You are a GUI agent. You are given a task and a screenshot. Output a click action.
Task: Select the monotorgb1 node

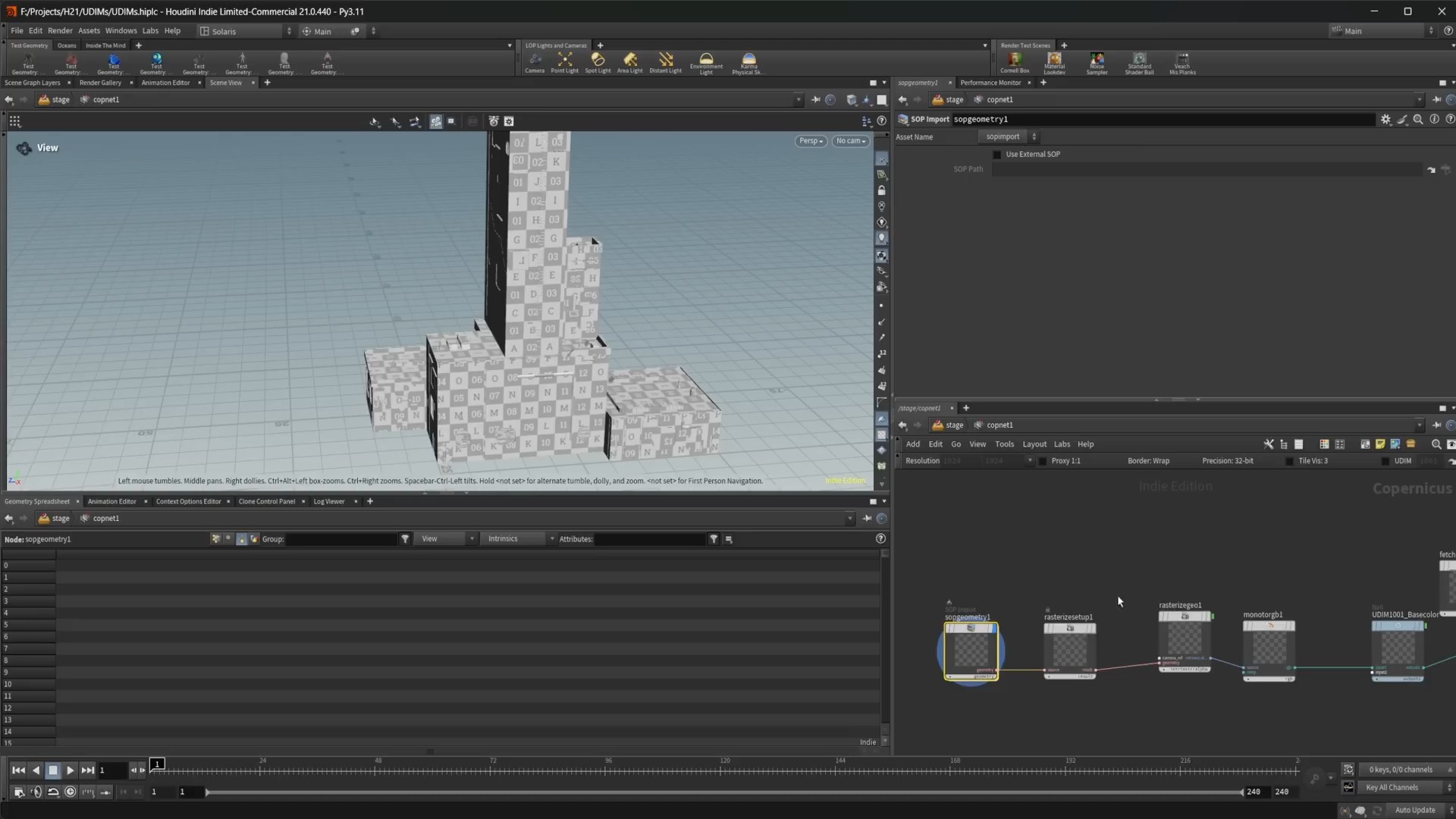(x=1269, y=651)
